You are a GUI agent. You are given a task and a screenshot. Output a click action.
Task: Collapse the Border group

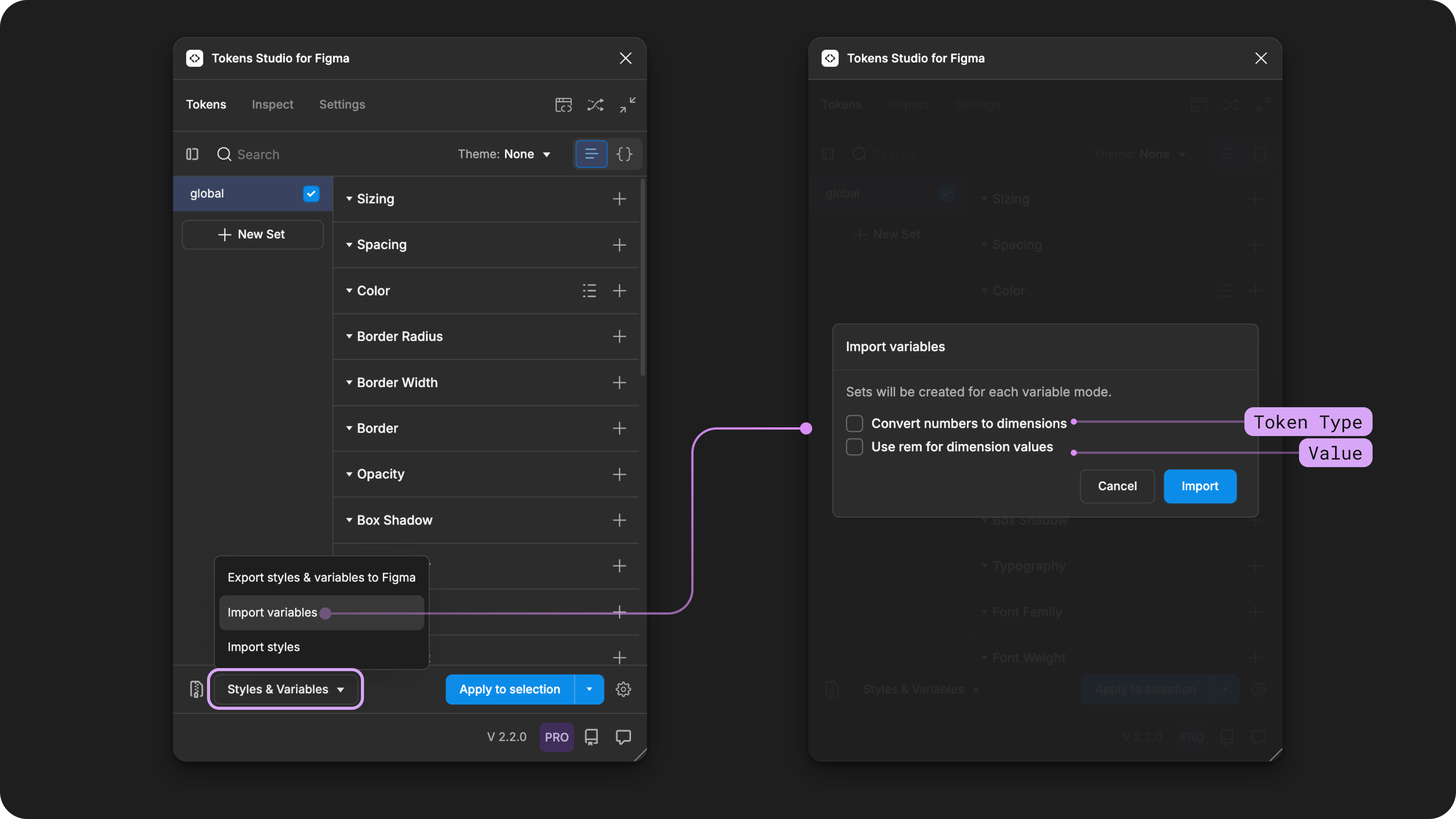(x=349, y=428)
